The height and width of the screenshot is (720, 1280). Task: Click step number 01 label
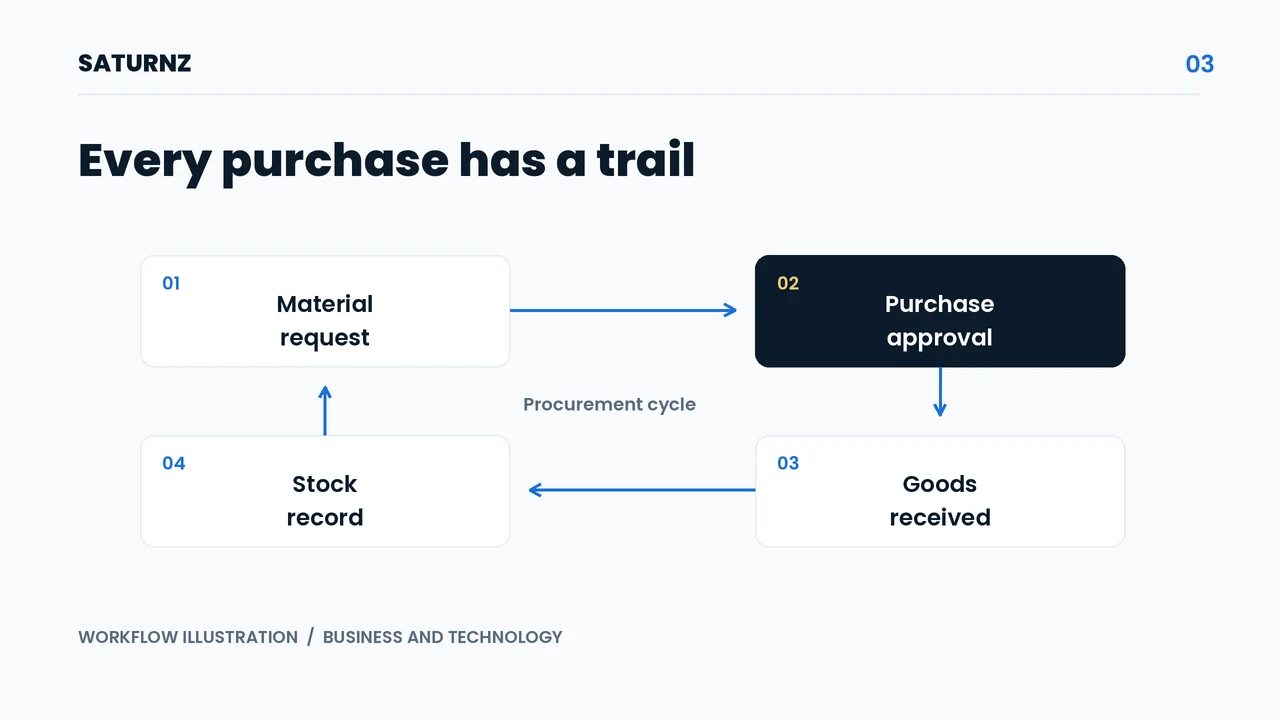tap(171, 283)
